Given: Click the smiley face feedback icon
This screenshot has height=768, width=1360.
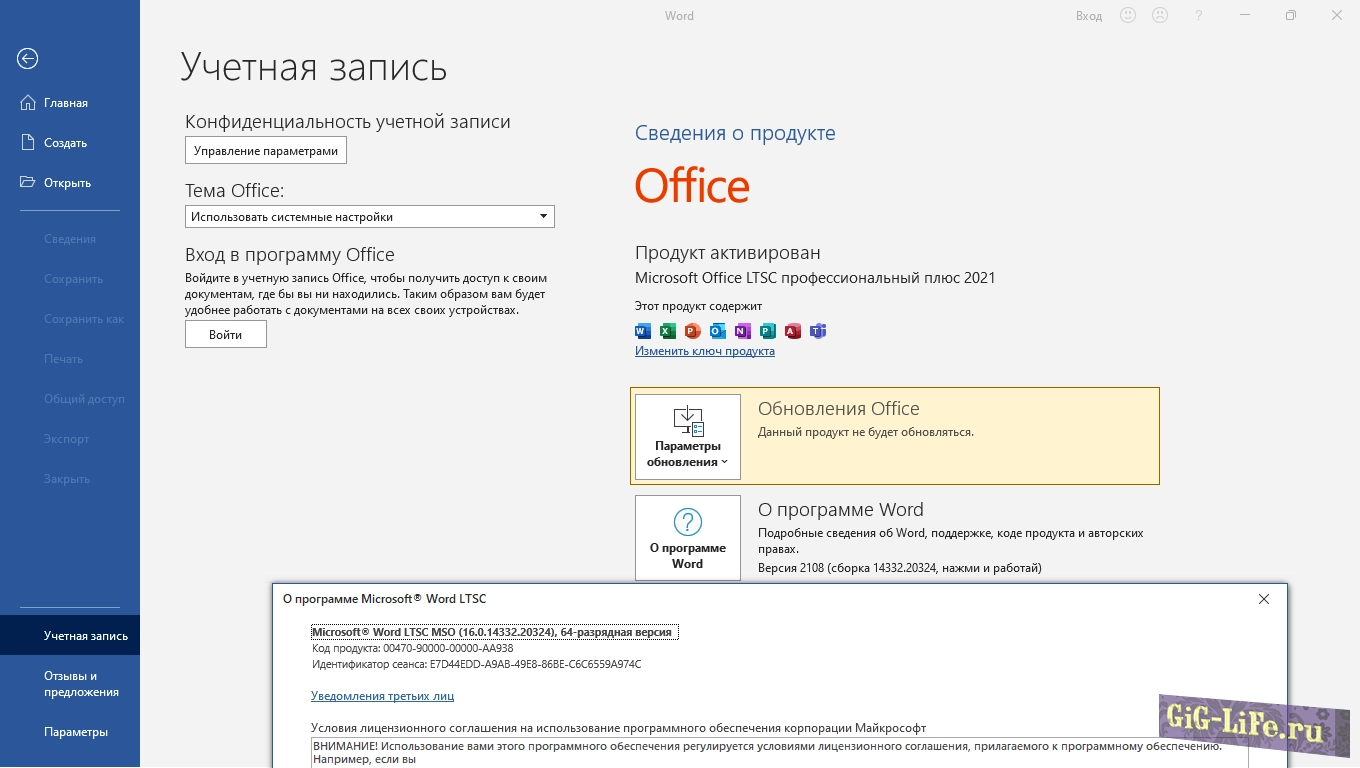Looking at the screenshot, I should pyautogui.click(x=1128, y=16).
